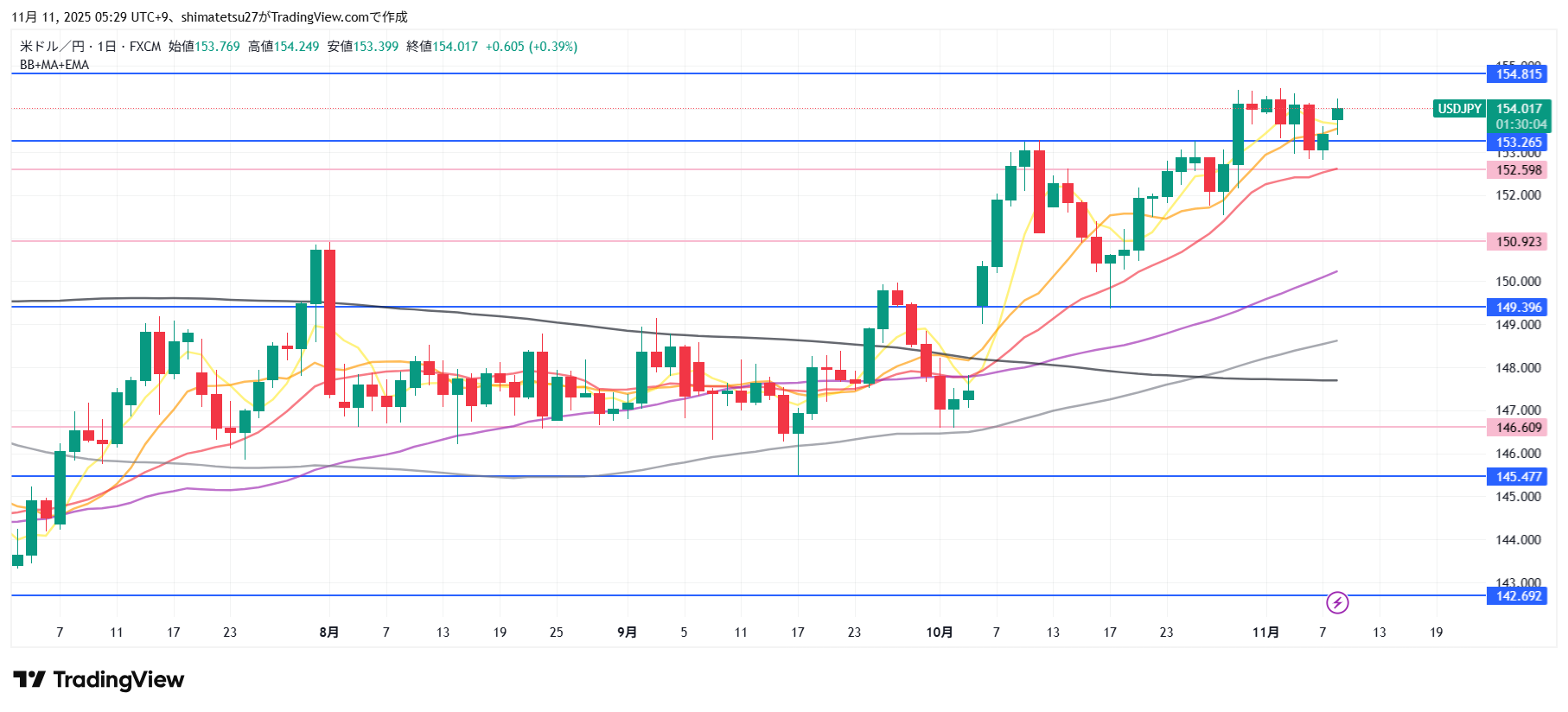Viewport: 1568px width, 712px height.
Task: Select the blue 145.477 level label
Action: click(x=1519, y=477)
